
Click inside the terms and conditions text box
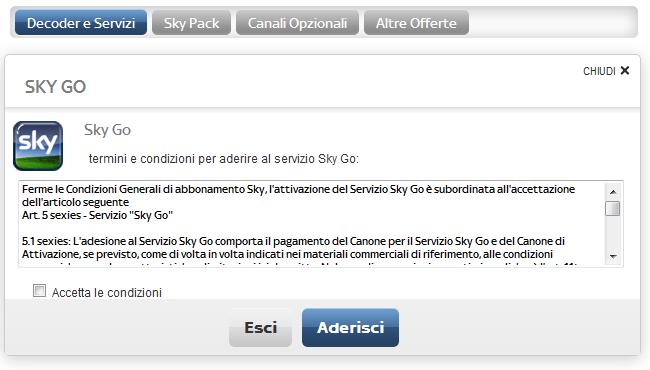point(312,224)
